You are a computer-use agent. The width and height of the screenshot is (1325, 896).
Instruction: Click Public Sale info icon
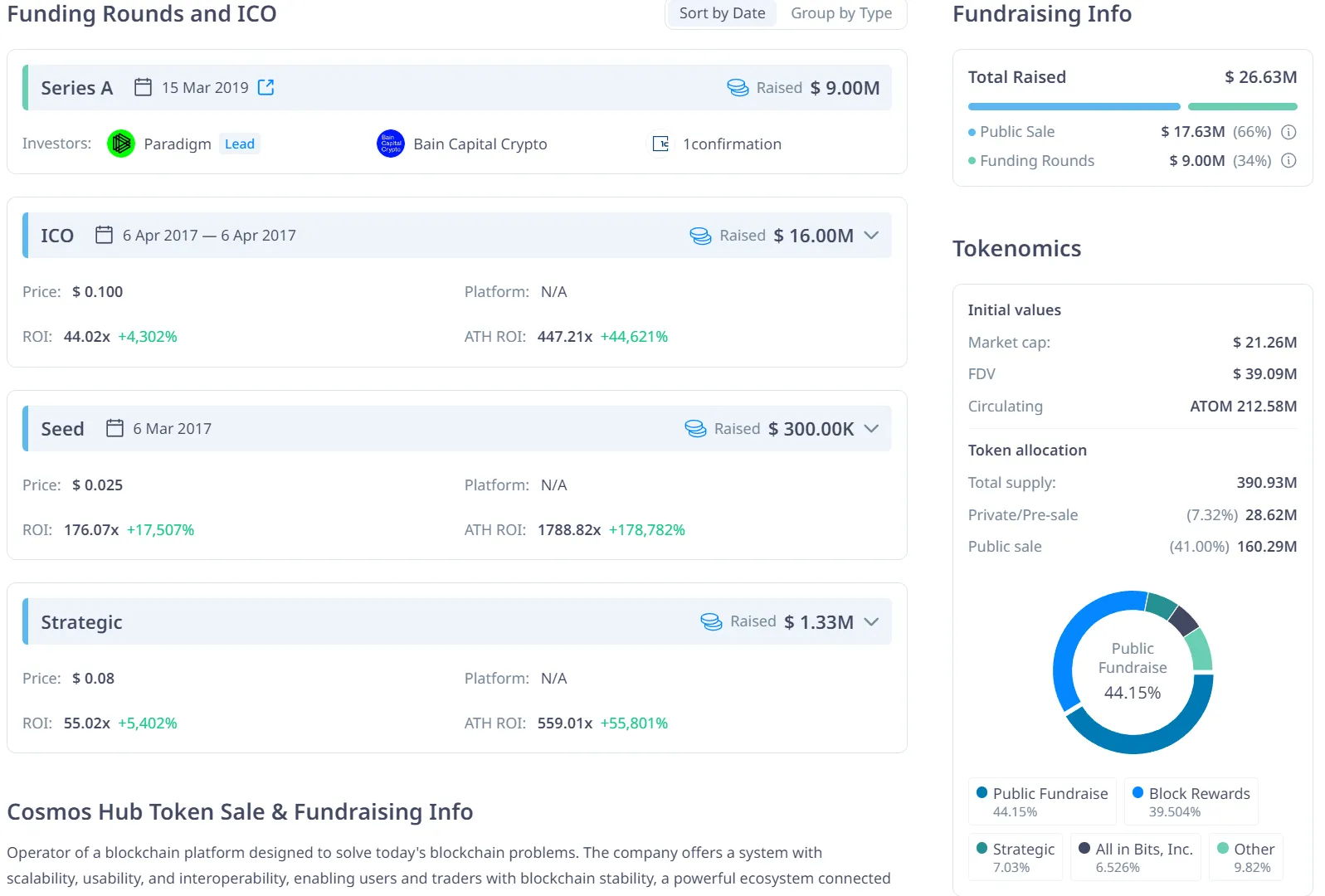click(1288, 132)
